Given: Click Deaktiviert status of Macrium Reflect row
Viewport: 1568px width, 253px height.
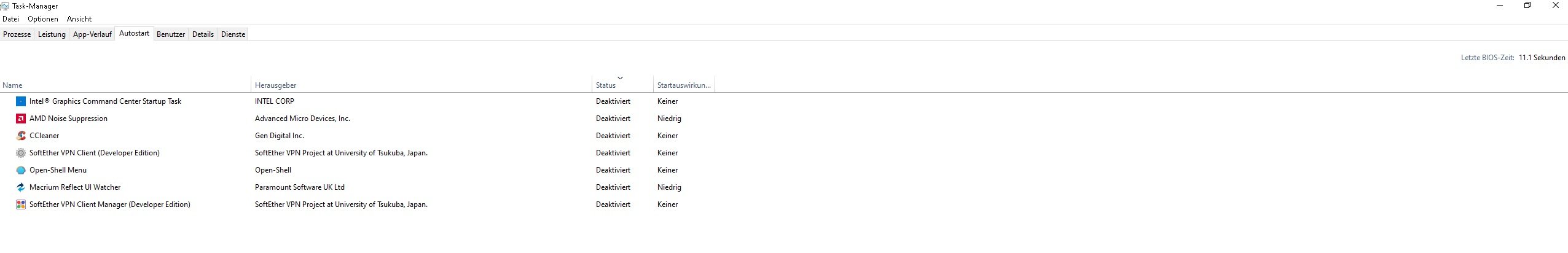Looking at the screenshot, I should pos(613,187).
